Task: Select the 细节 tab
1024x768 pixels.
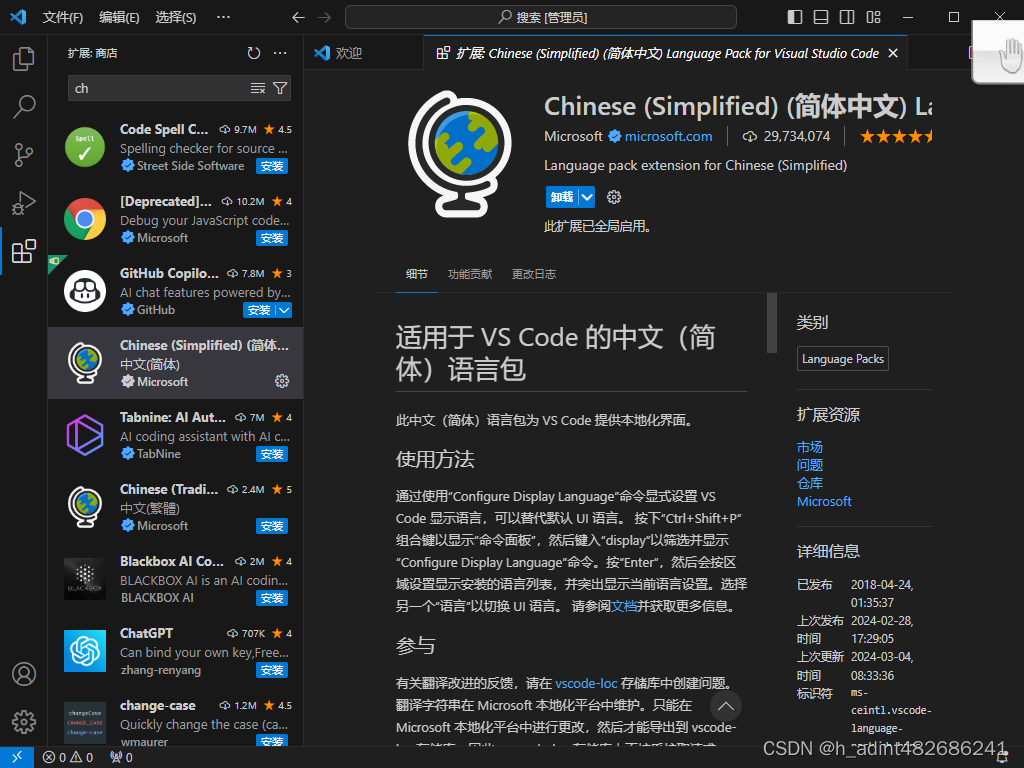Action: click(417, 274)
